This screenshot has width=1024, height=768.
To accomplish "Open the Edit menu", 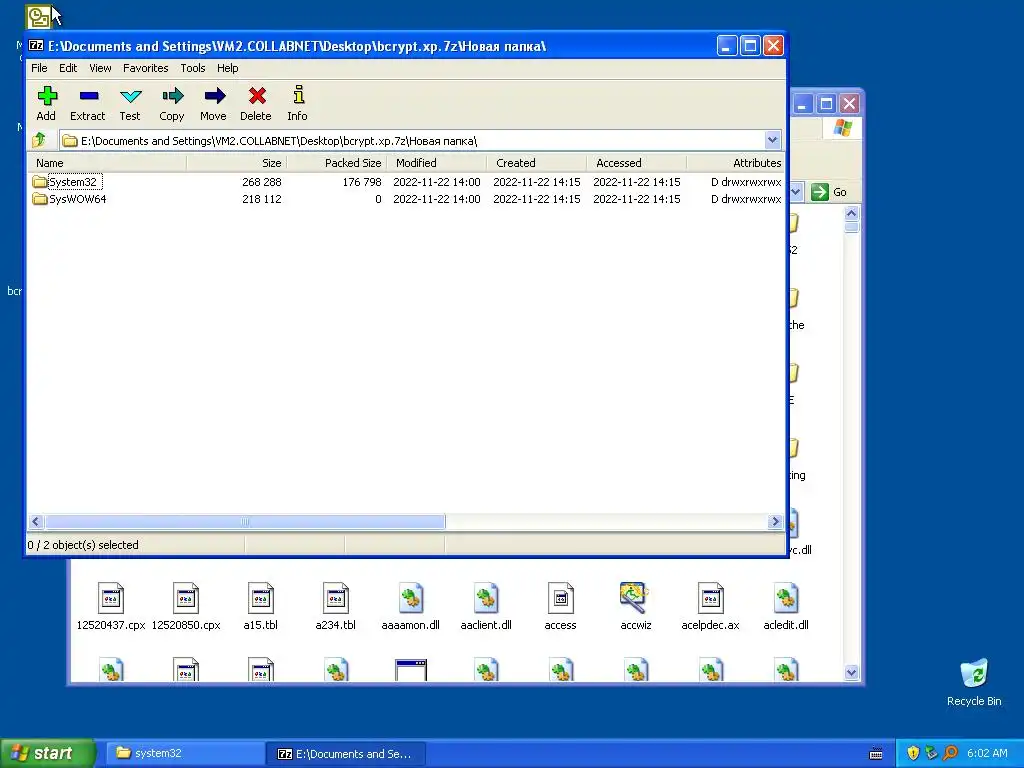I will 68,68.
